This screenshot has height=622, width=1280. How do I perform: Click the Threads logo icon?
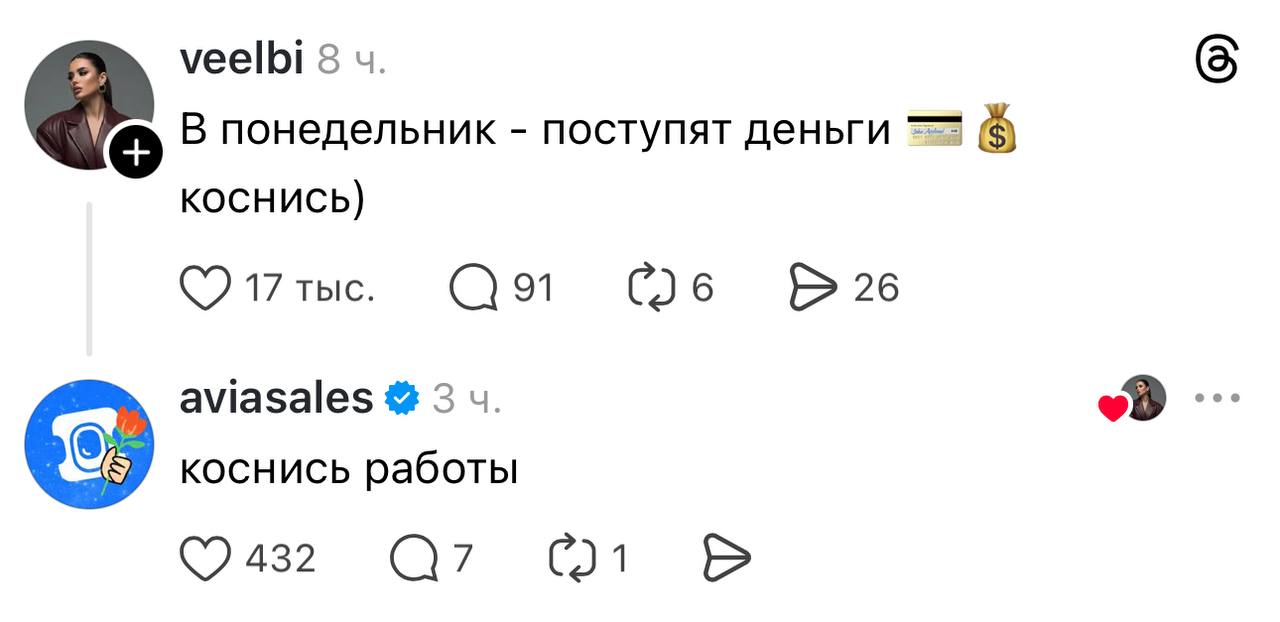[1218, 62]
